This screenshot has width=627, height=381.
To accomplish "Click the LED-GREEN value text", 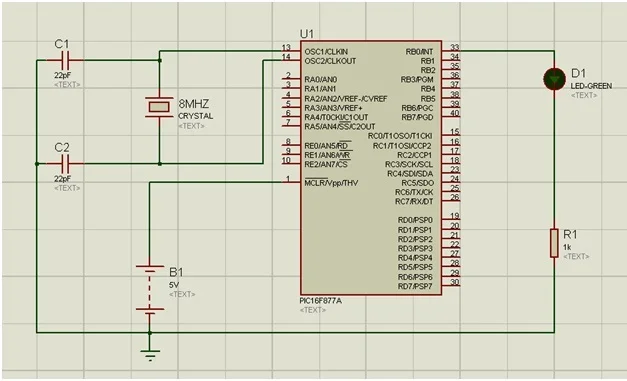I will [x=591, y=86].
